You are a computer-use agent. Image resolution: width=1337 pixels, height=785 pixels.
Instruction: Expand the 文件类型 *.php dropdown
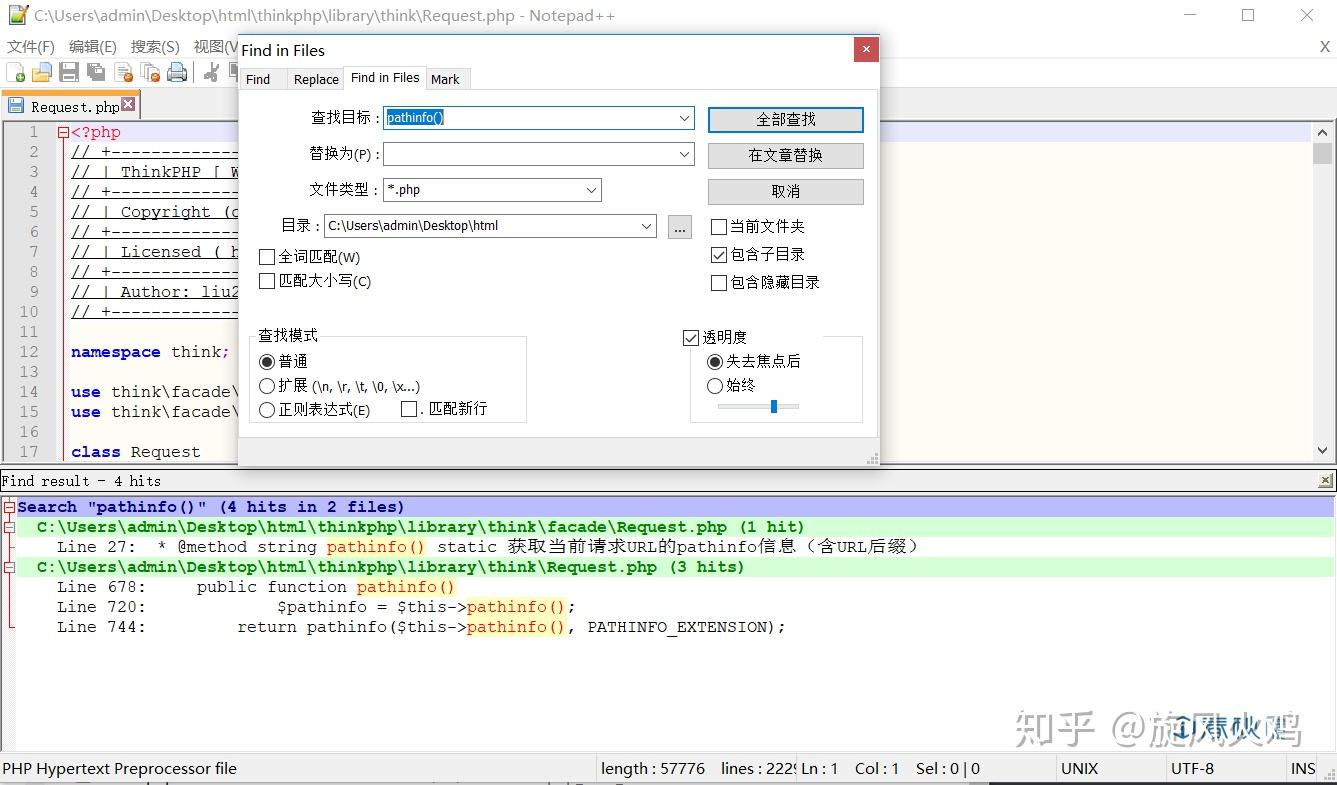(x=591, y=190)
